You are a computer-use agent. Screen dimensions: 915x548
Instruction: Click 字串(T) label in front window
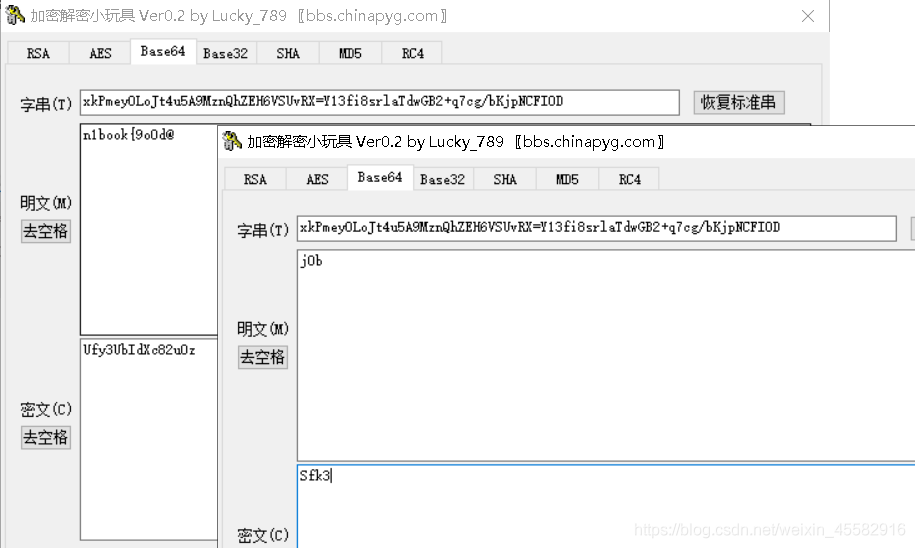[x=263, y=231]
